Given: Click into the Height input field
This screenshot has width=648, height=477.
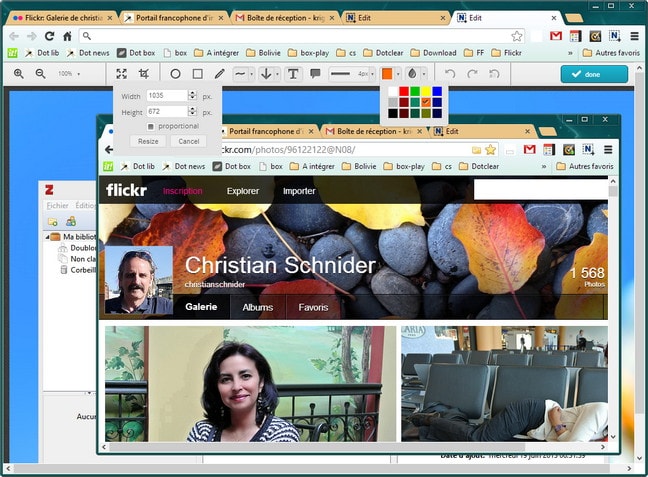Looking at the screenshot, I should tap(167, 112).
